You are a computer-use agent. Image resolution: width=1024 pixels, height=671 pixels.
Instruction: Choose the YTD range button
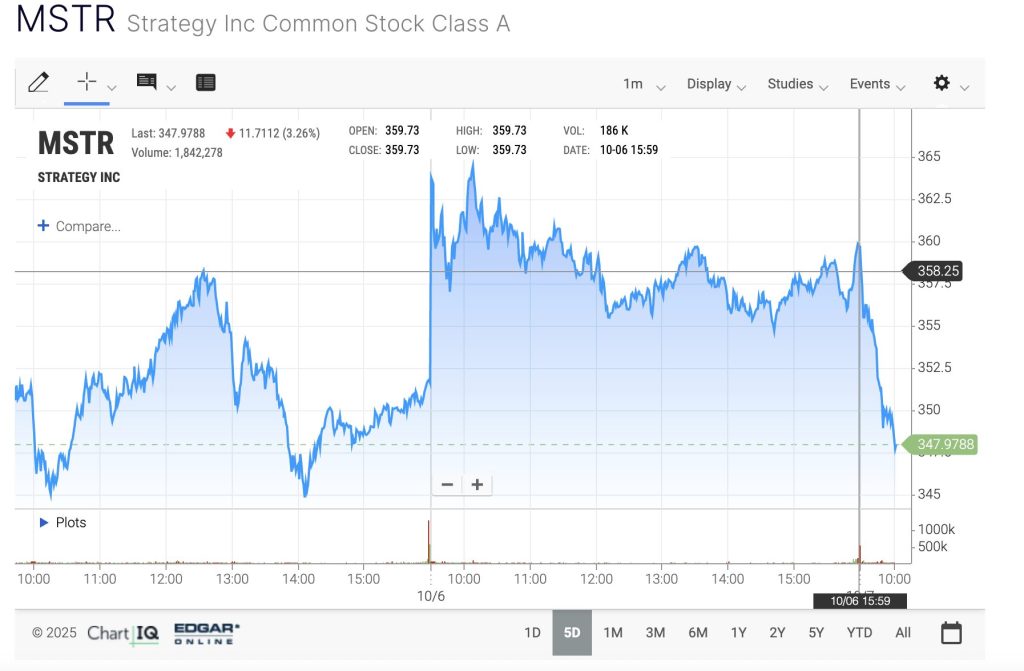pos(859,633)
